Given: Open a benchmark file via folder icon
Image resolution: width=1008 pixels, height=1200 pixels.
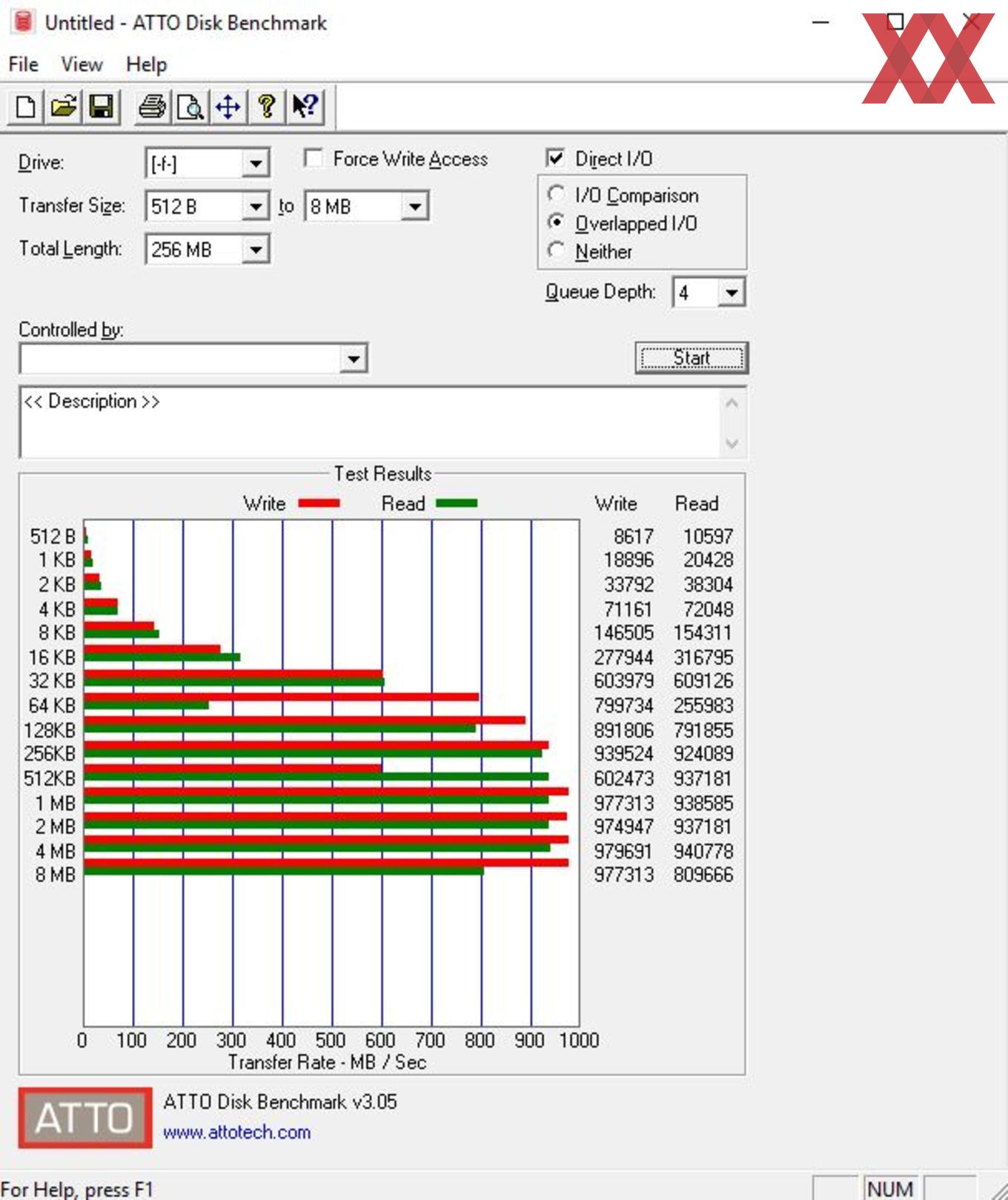Looking at the screenshot, I should [64, 107].
